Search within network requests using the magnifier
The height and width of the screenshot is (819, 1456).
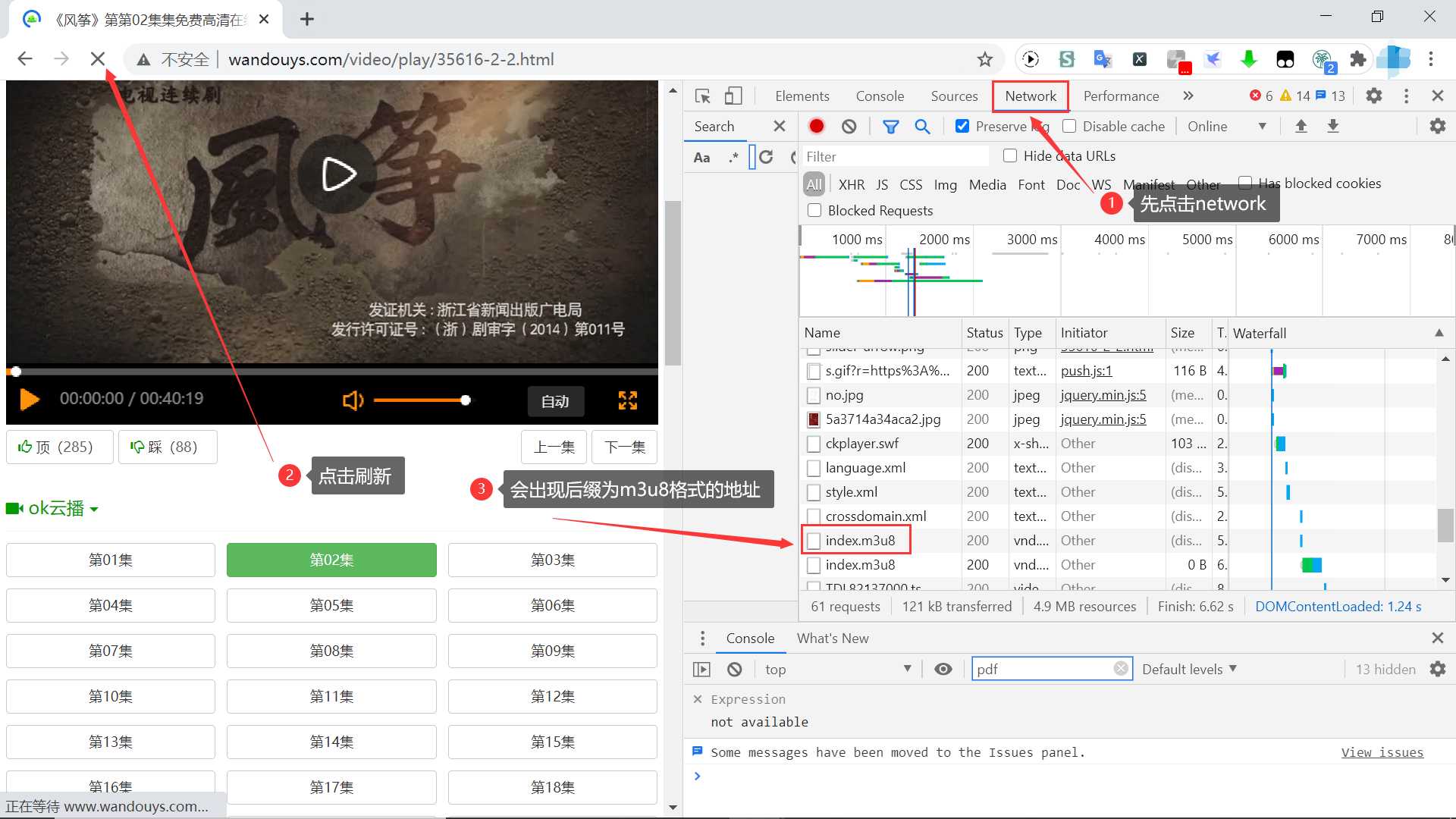(922, 126)
